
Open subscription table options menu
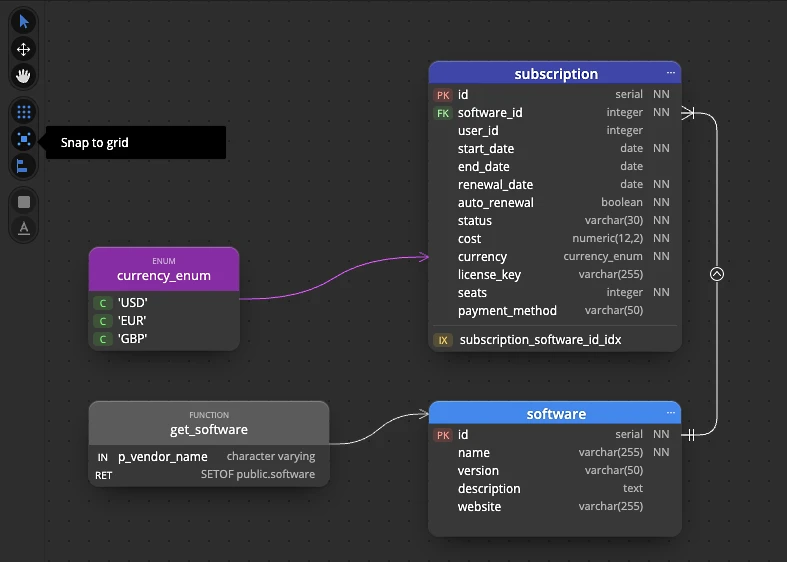click(x=671, y=73)
